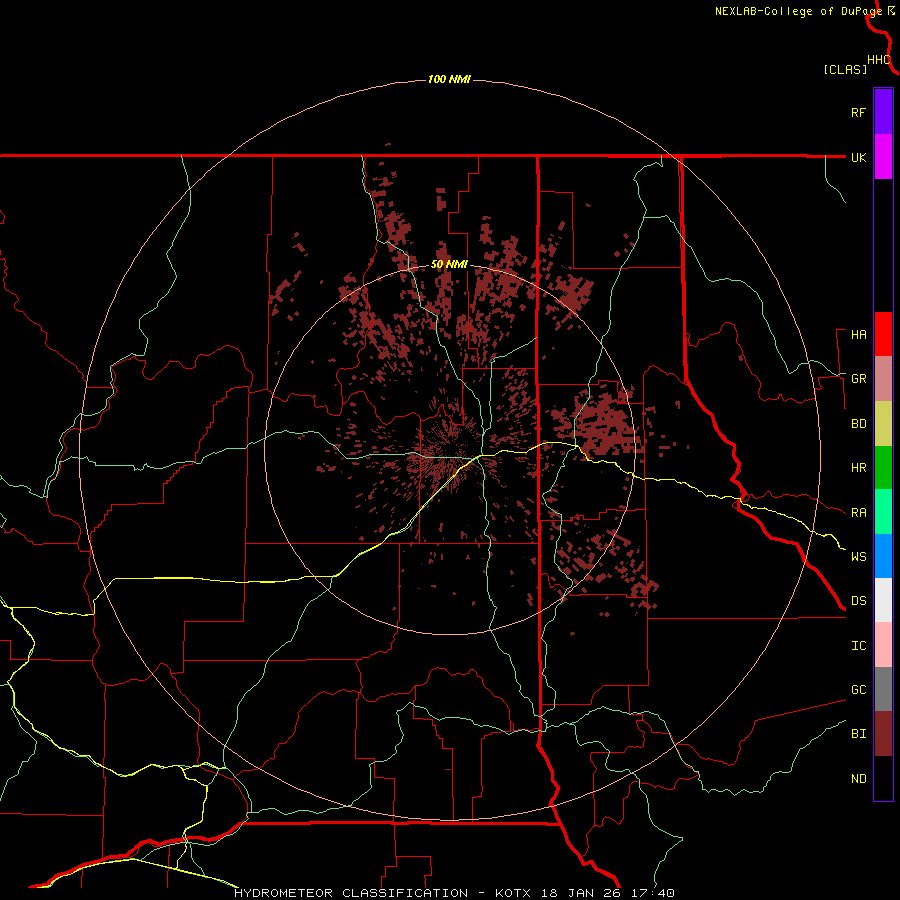Screen dimensions: 900x900
Task: Click the WS legend label text
Action: pos(859,557)
